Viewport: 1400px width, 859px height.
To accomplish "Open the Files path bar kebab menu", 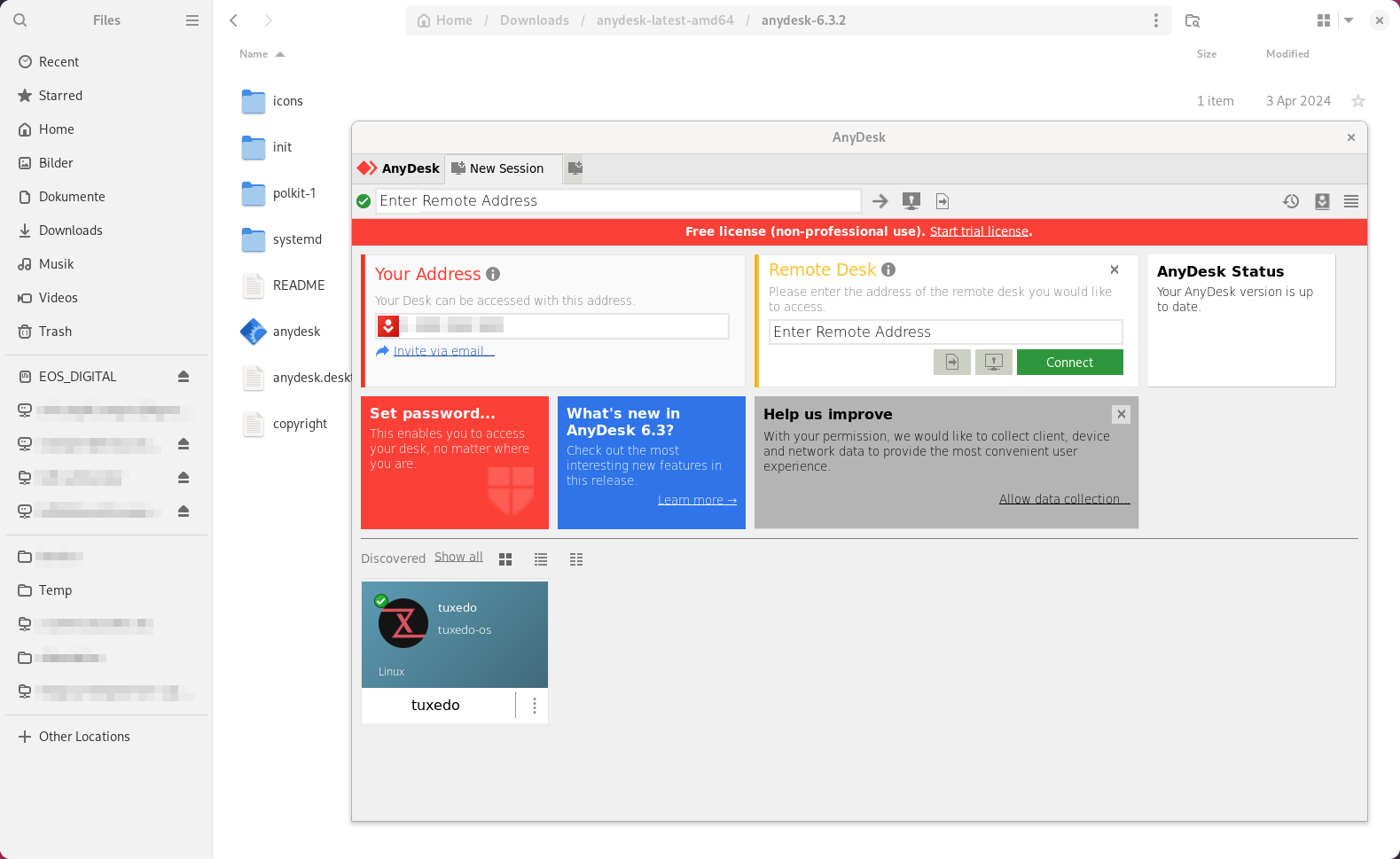I will click(1155, 20).
